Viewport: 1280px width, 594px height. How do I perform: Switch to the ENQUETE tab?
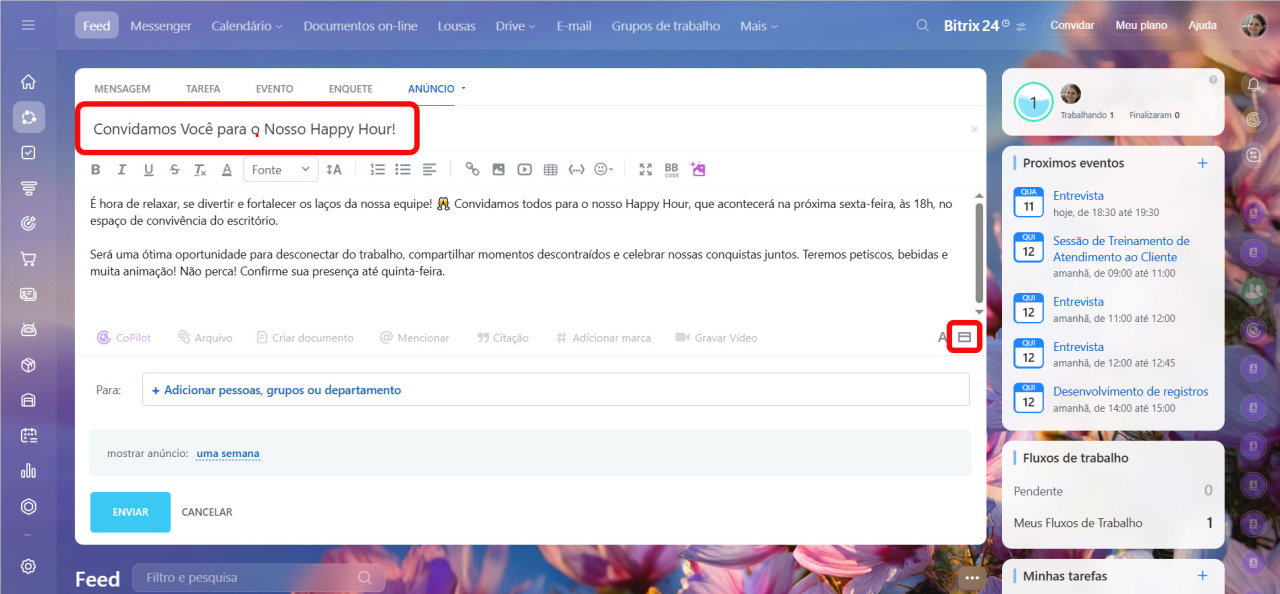[x=350, y=89]
